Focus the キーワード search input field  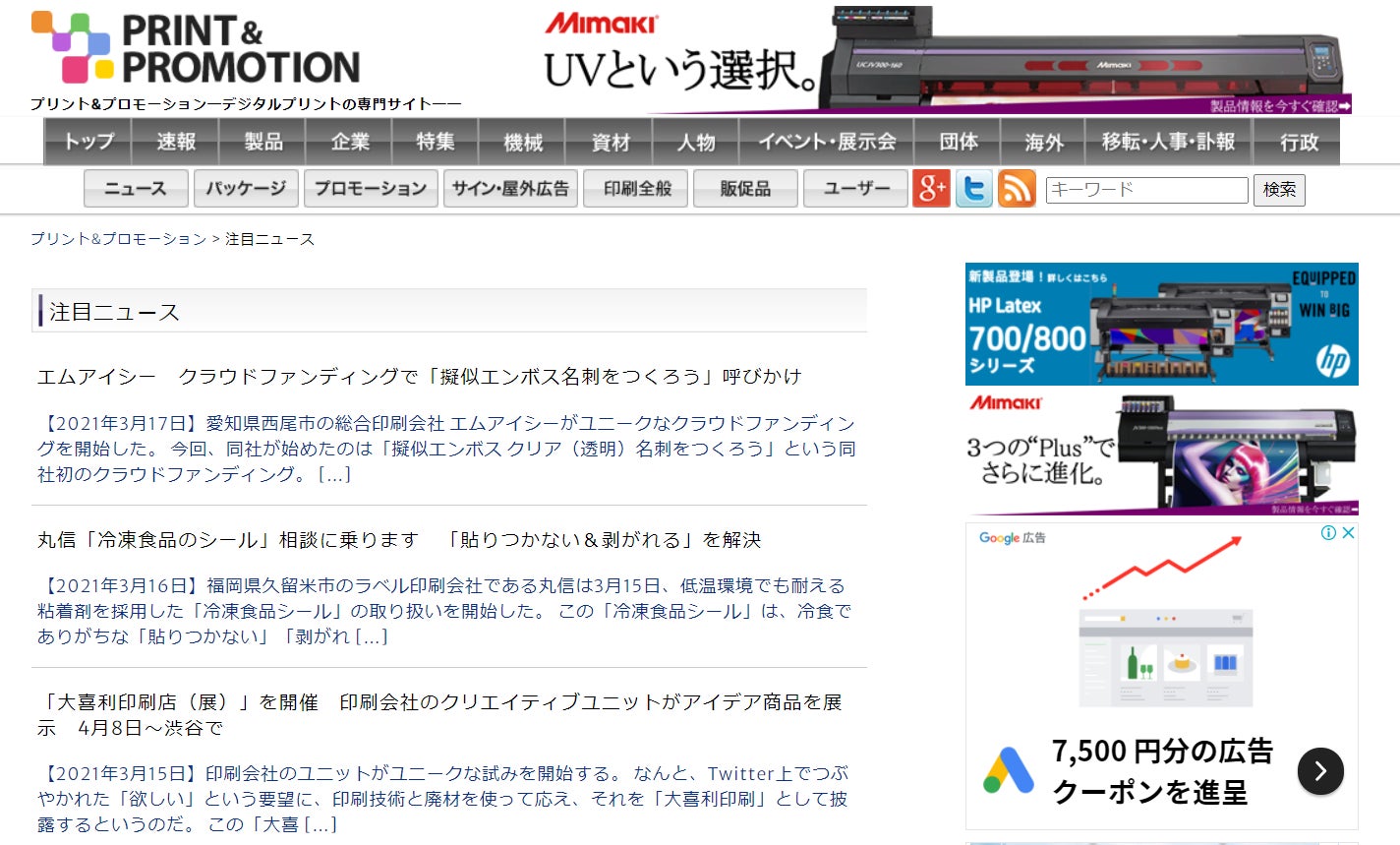coord(1146,189)
